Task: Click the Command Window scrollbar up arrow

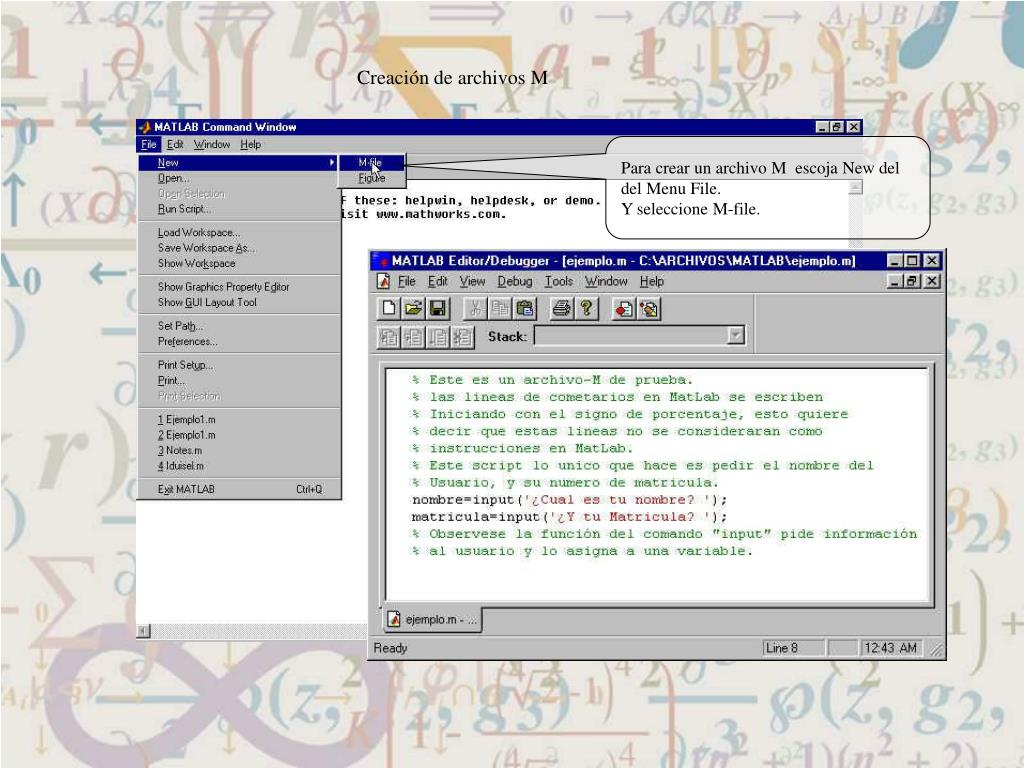Action: coord(856,187)
